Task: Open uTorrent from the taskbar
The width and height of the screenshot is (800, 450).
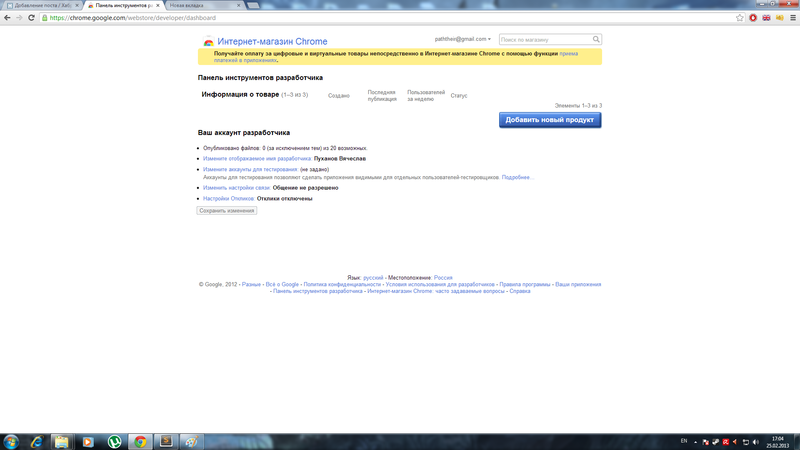Action: [114, 441]
